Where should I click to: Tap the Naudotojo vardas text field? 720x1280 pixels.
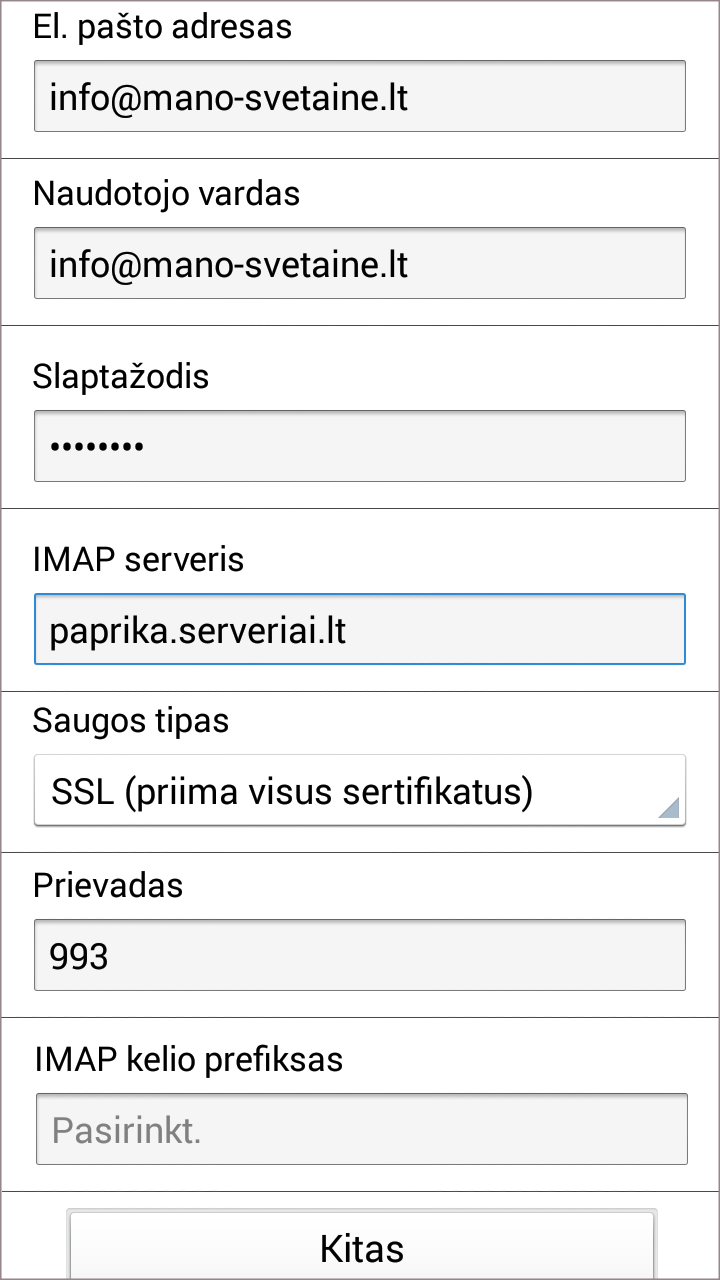coord(360,264)
